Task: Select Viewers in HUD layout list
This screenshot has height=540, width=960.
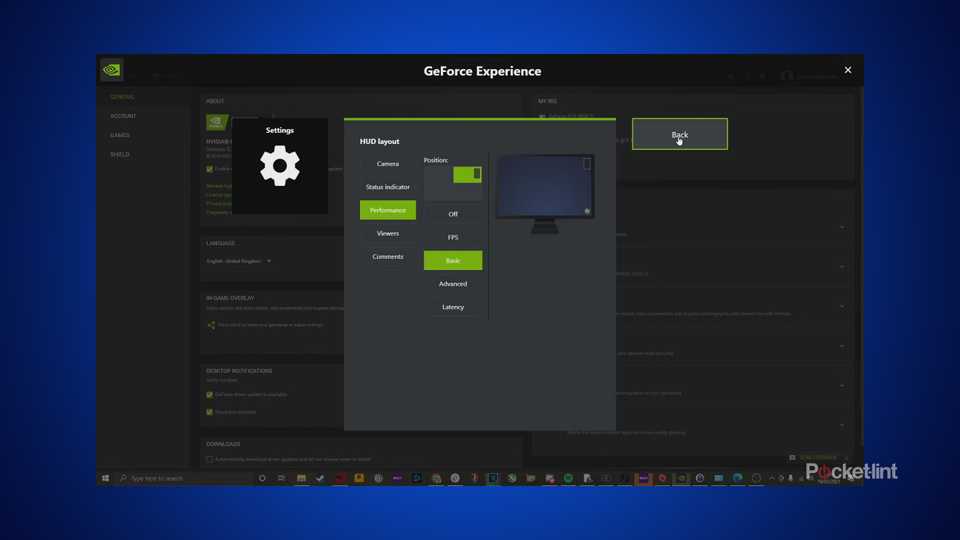Action: tap(388, 233)
